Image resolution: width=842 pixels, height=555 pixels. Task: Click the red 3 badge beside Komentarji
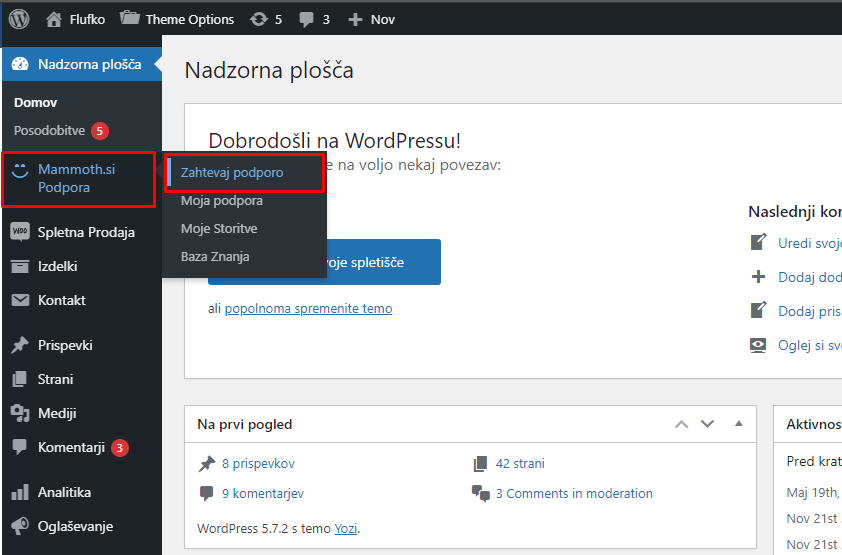[x=120, y=448]
